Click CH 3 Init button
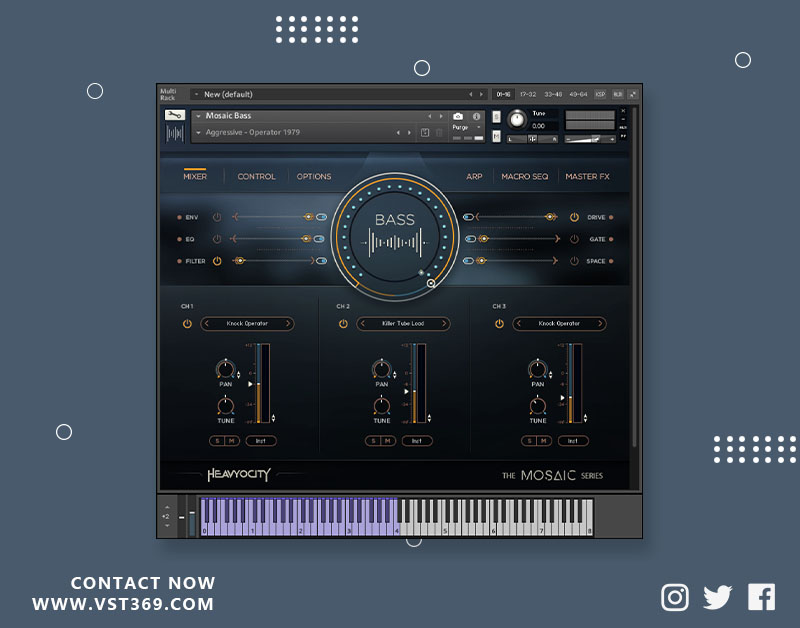The height and width of the screenshot is (628, 800). coord(572,441)
